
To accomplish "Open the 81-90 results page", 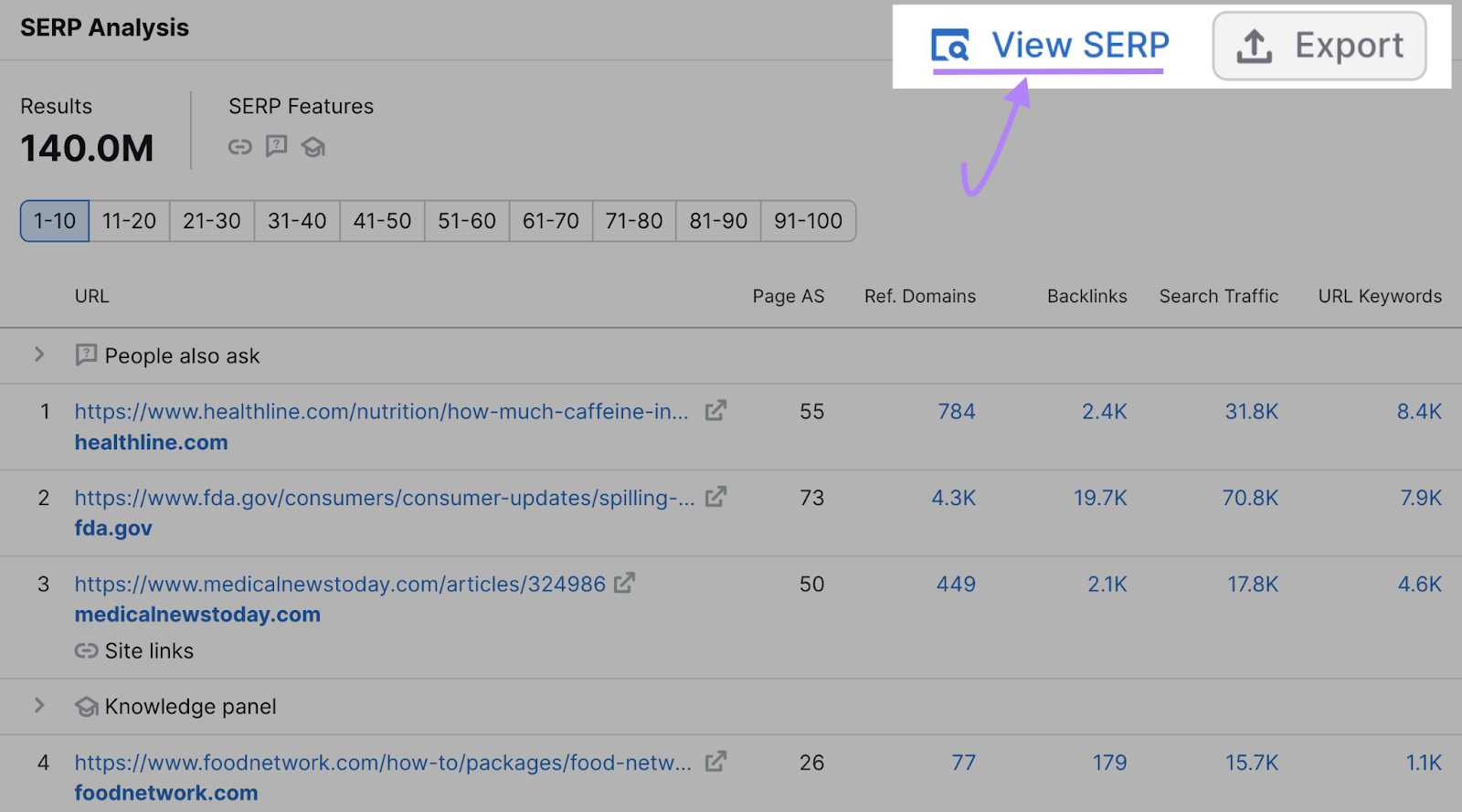I will click(718, 221).
